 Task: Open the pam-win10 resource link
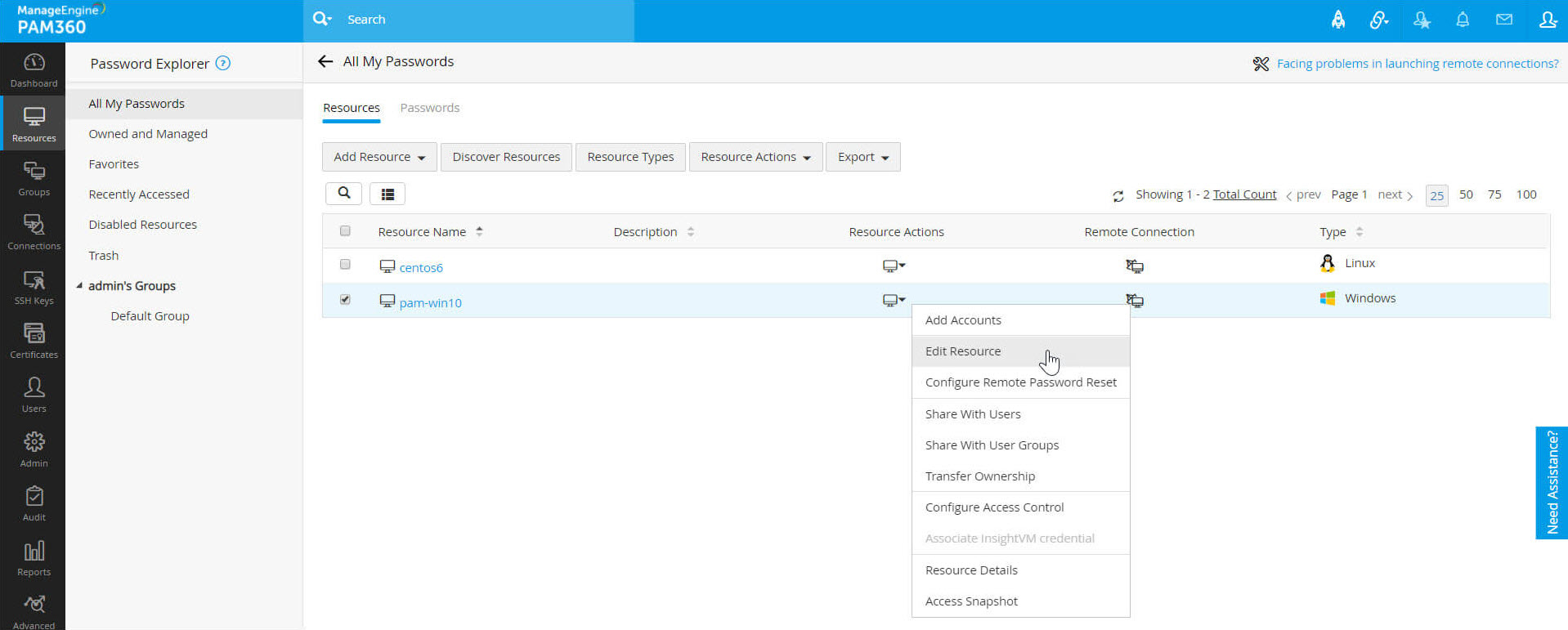430,302
